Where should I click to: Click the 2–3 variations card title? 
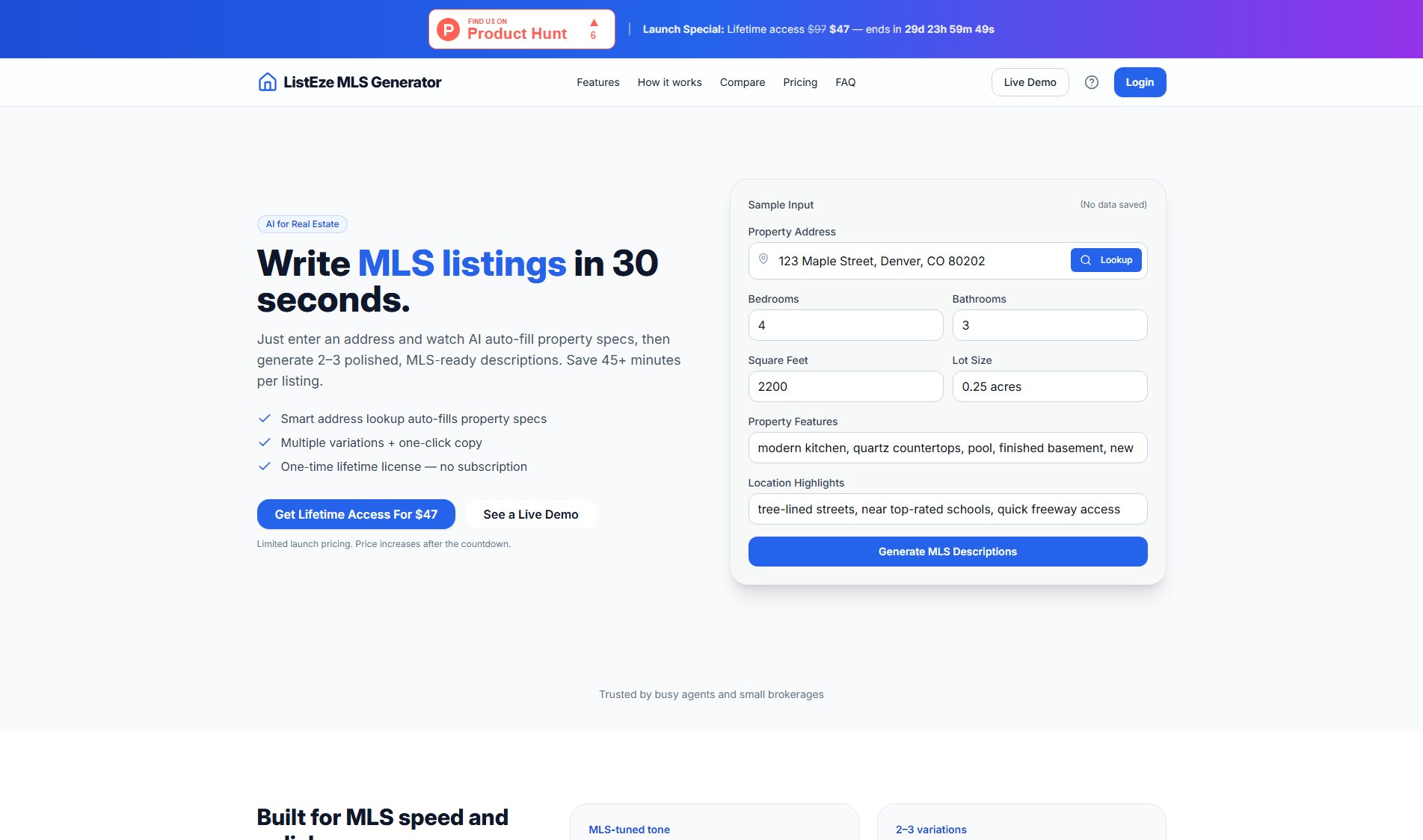[931, 830]
